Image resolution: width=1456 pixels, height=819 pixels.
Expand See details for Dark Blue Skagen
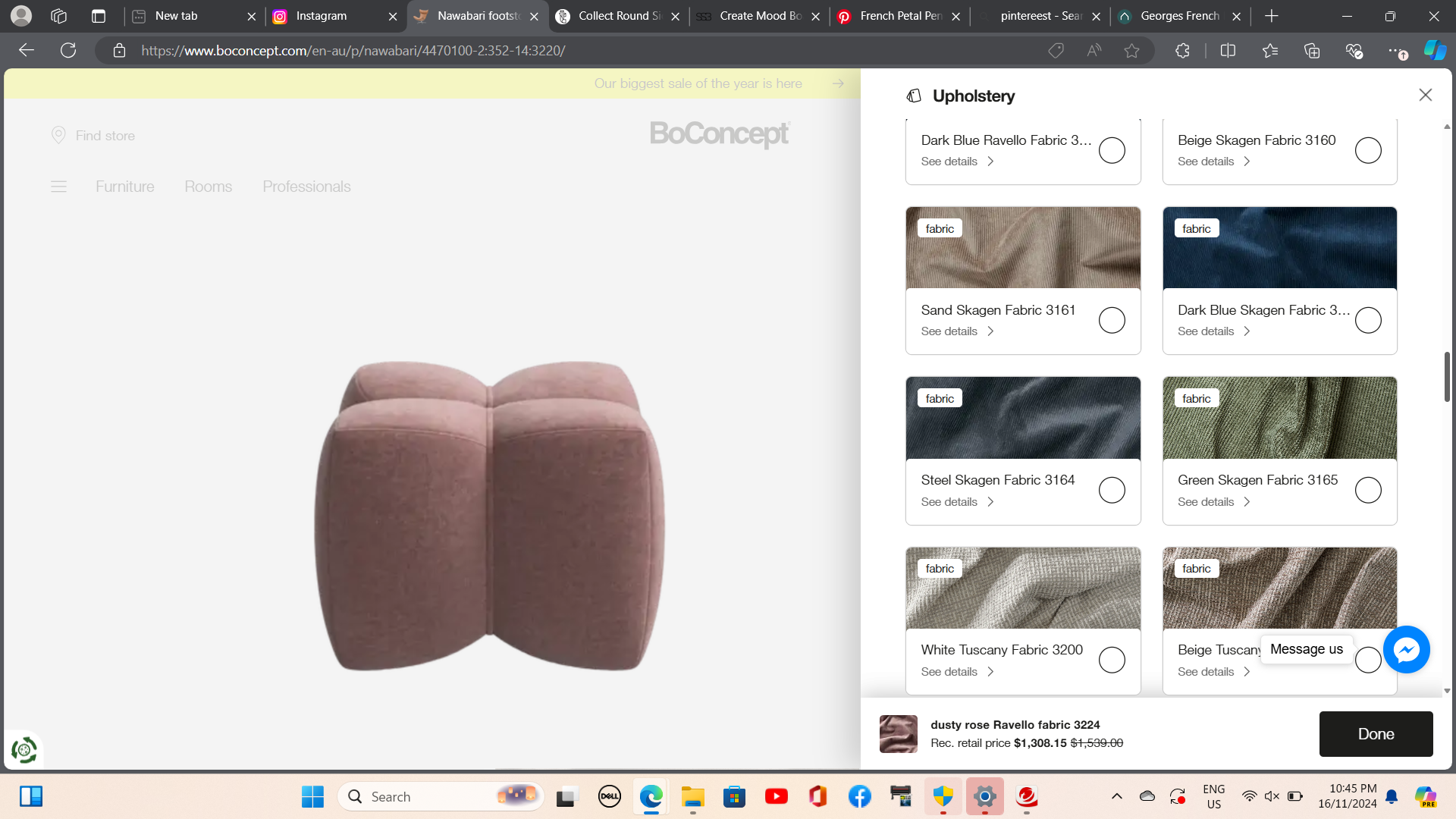click(1213, 331)
